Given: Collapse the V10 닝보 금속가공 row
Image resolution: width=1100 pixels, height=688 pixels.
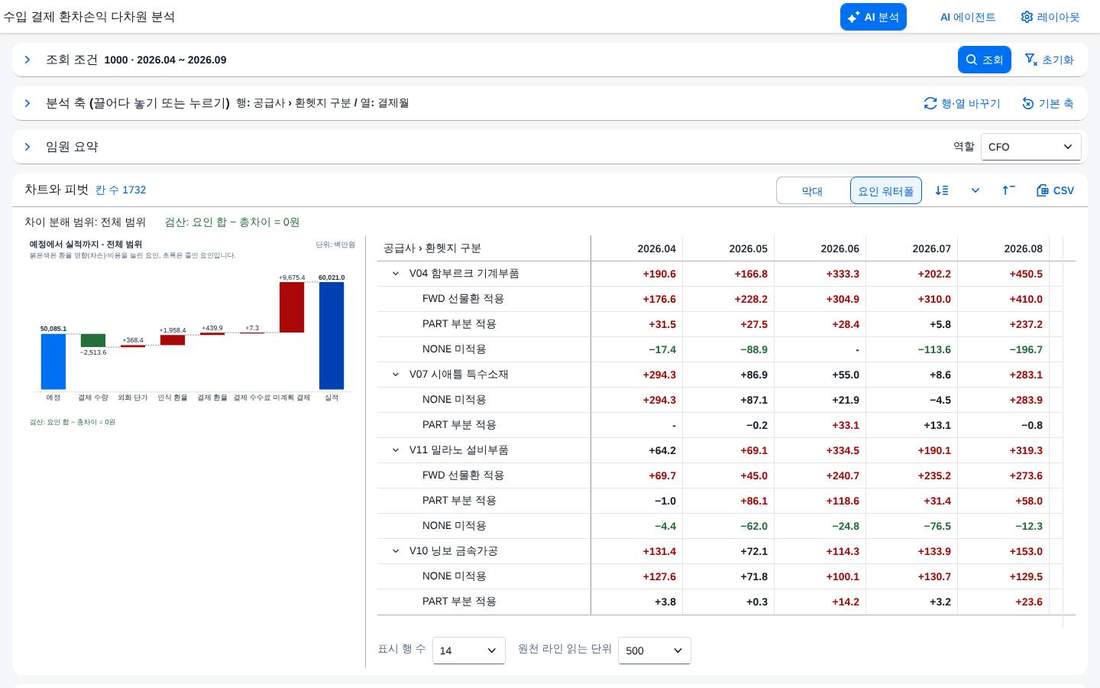Looking at the screenshot, I should (396, 551).
